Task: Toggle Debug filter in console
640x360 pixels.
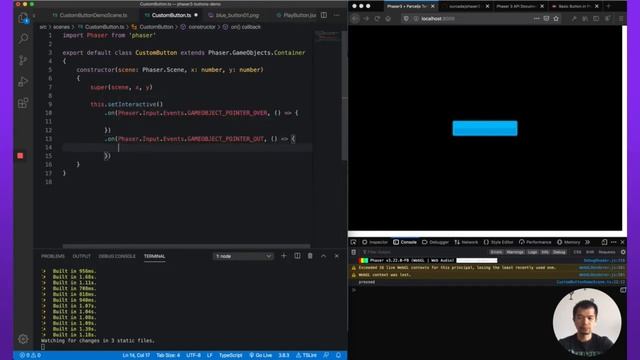Action: pyautogui.click(x=560, y=252)
